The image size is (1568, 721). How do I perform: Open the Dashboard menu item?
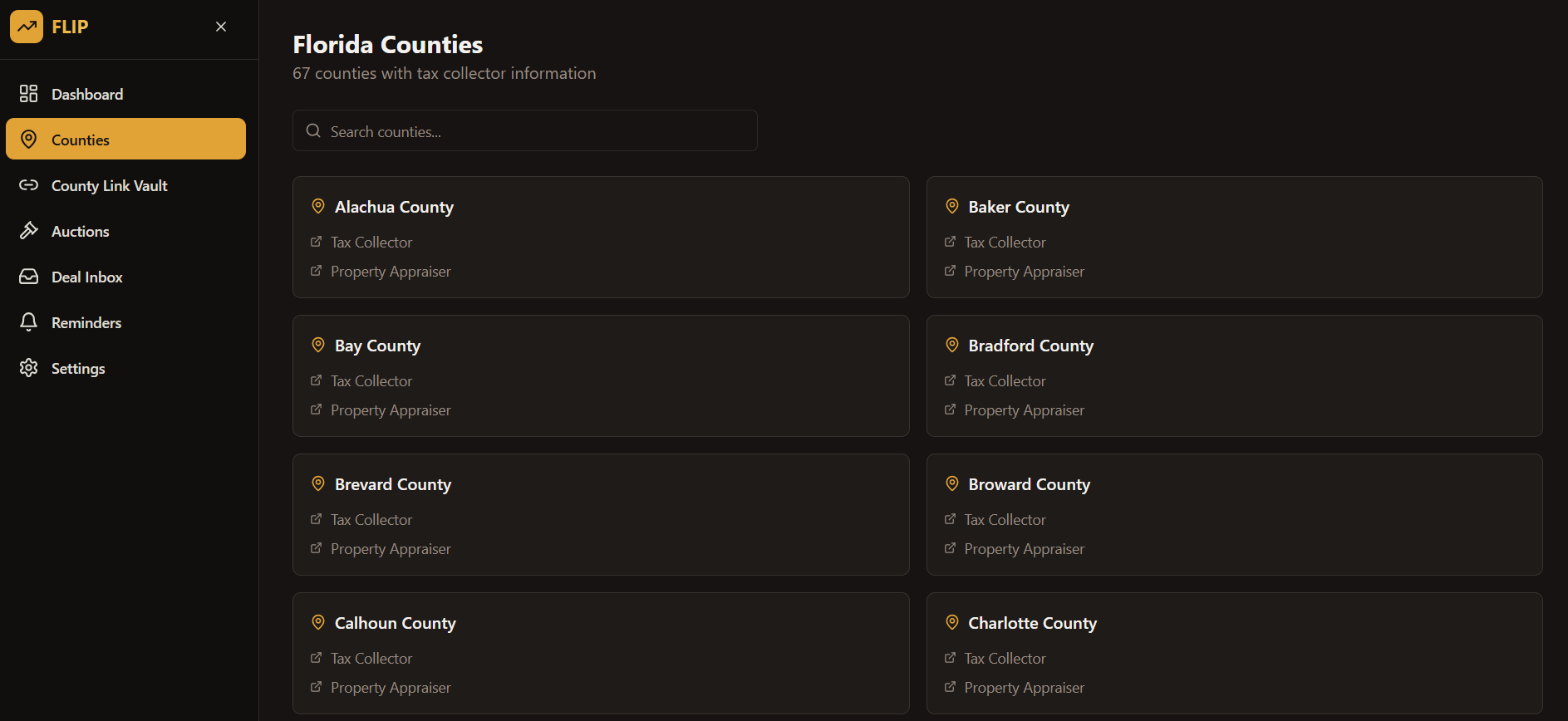pos(125,94)
